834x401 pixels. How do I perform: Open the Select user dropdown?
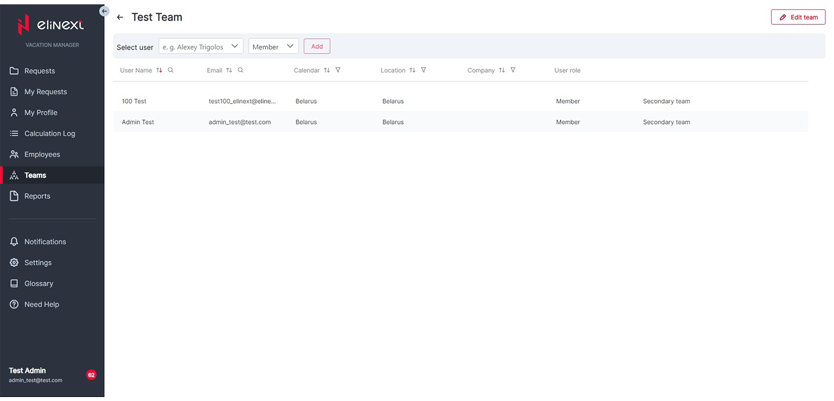pyautogui.click(x=201, y=46)
